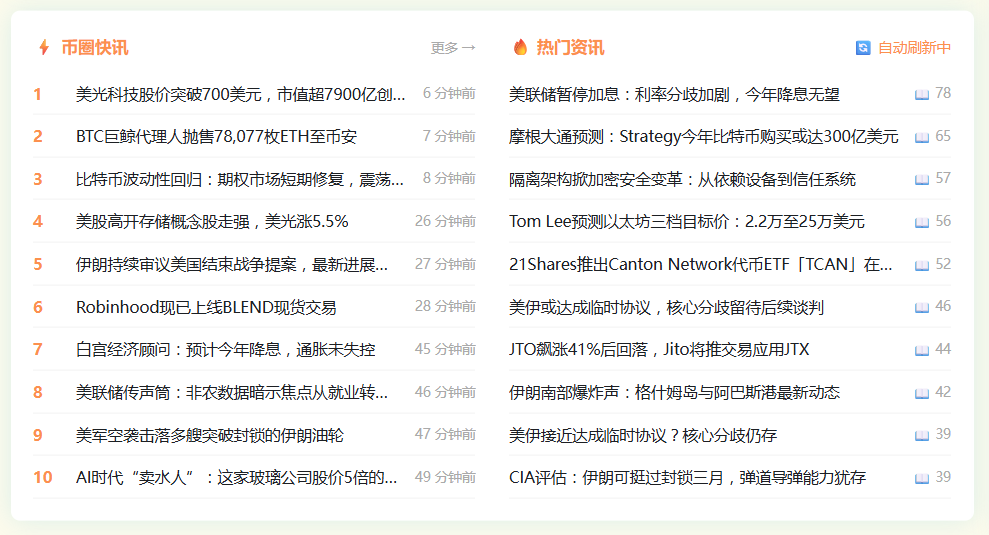Open hot article JTO飙涨41%后回落
This screenshot has height=535, width=989.
click(x=659, y=350)
